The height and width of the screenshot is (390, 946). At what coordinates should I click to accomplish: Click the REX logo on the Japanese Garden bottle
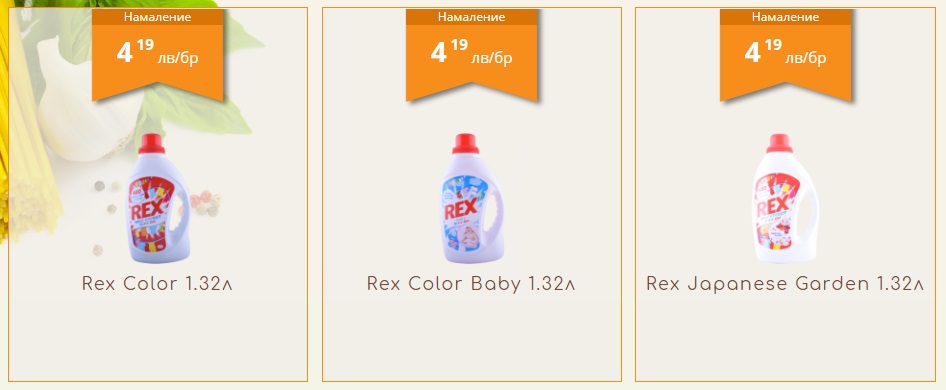[x=773, y=207]
